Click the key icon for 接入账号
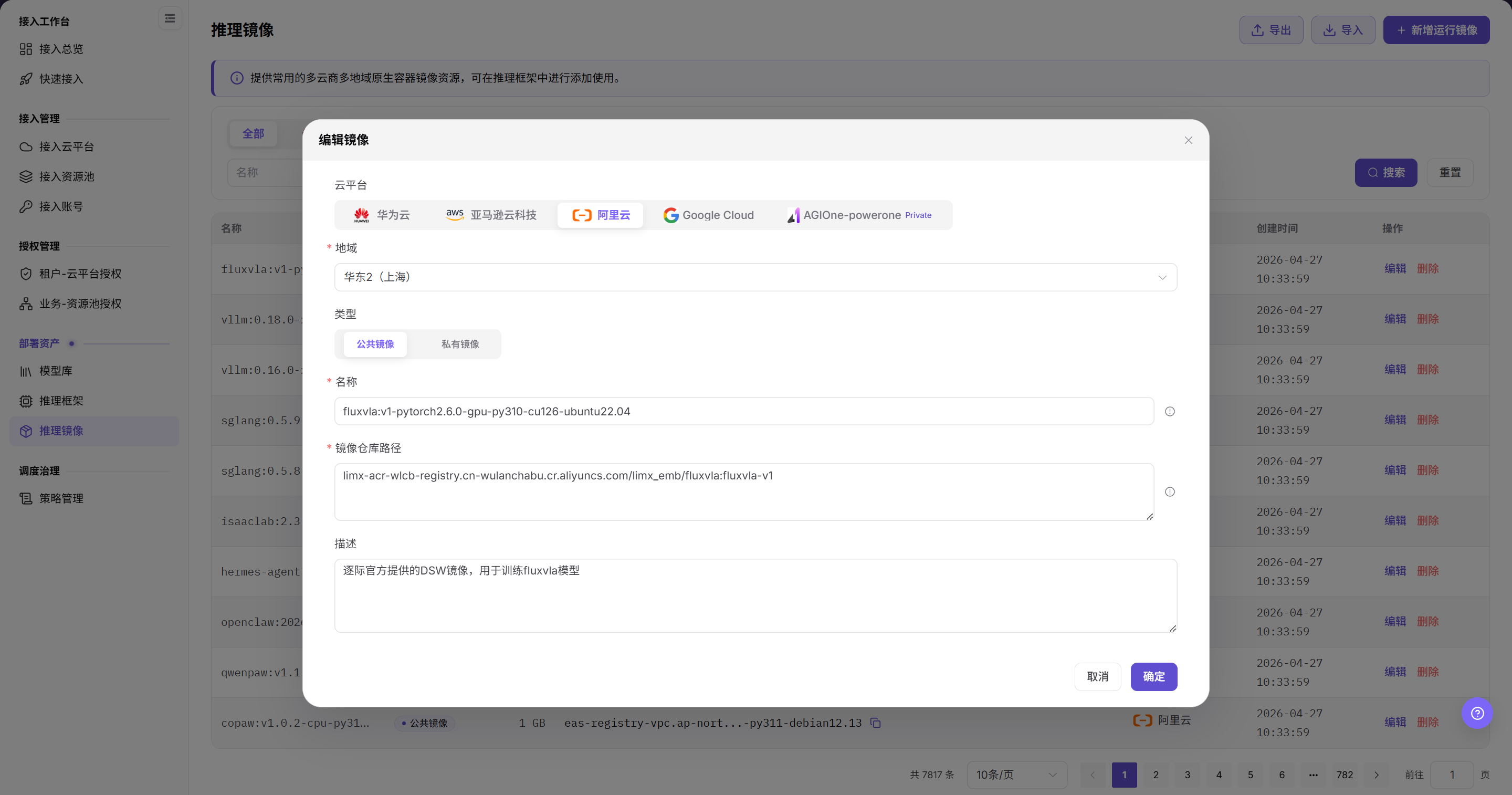The width and height of the screenshot is (1512, 795). [26, 207]
